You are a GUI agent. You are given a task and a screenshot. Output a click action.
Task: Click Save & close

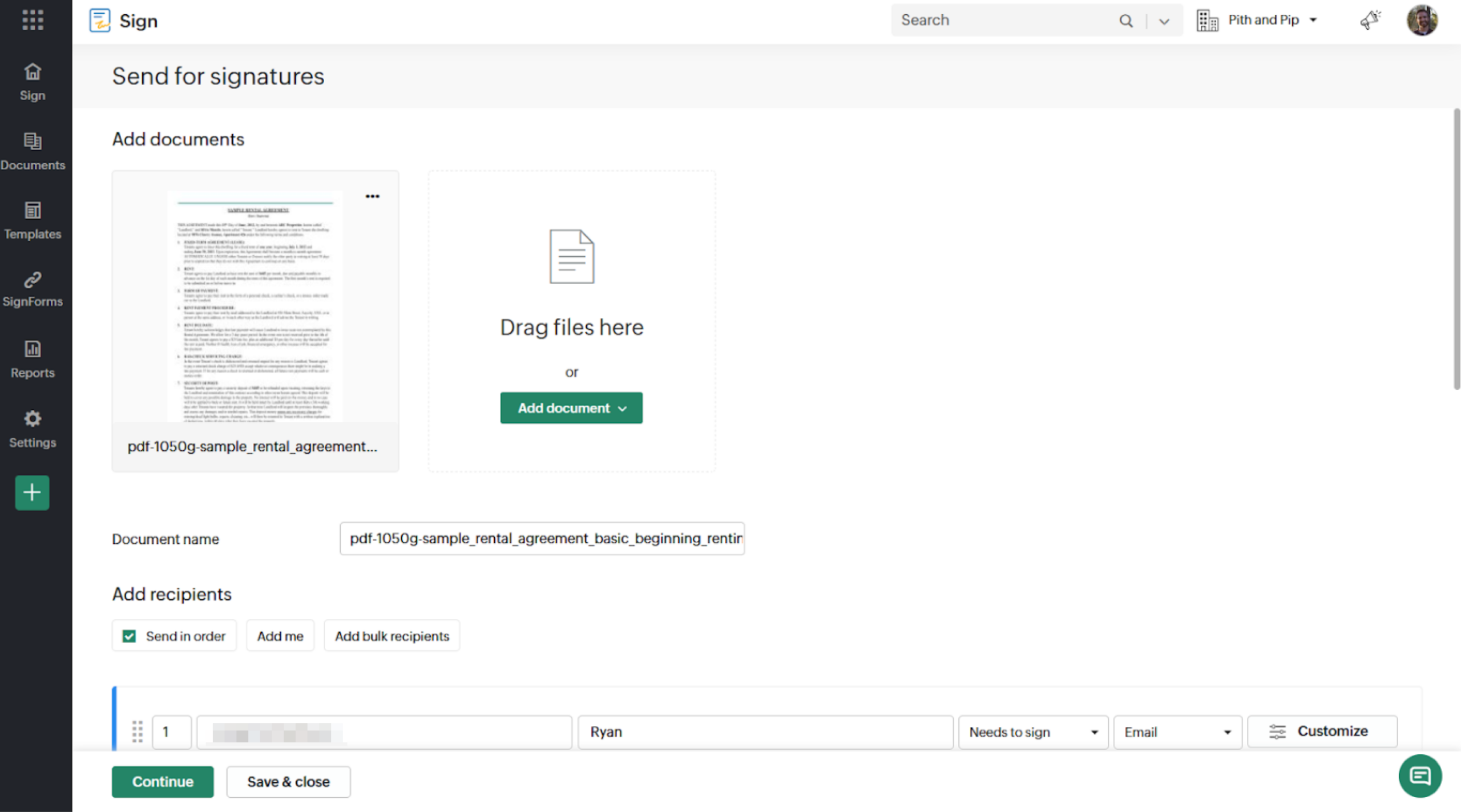(288, 781)
